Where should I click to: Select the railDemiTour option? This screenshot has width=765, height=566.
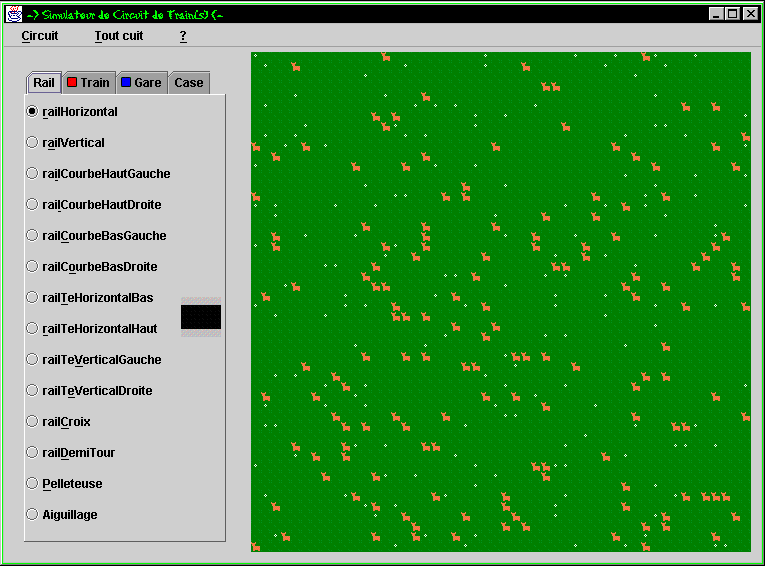point(33,453)
